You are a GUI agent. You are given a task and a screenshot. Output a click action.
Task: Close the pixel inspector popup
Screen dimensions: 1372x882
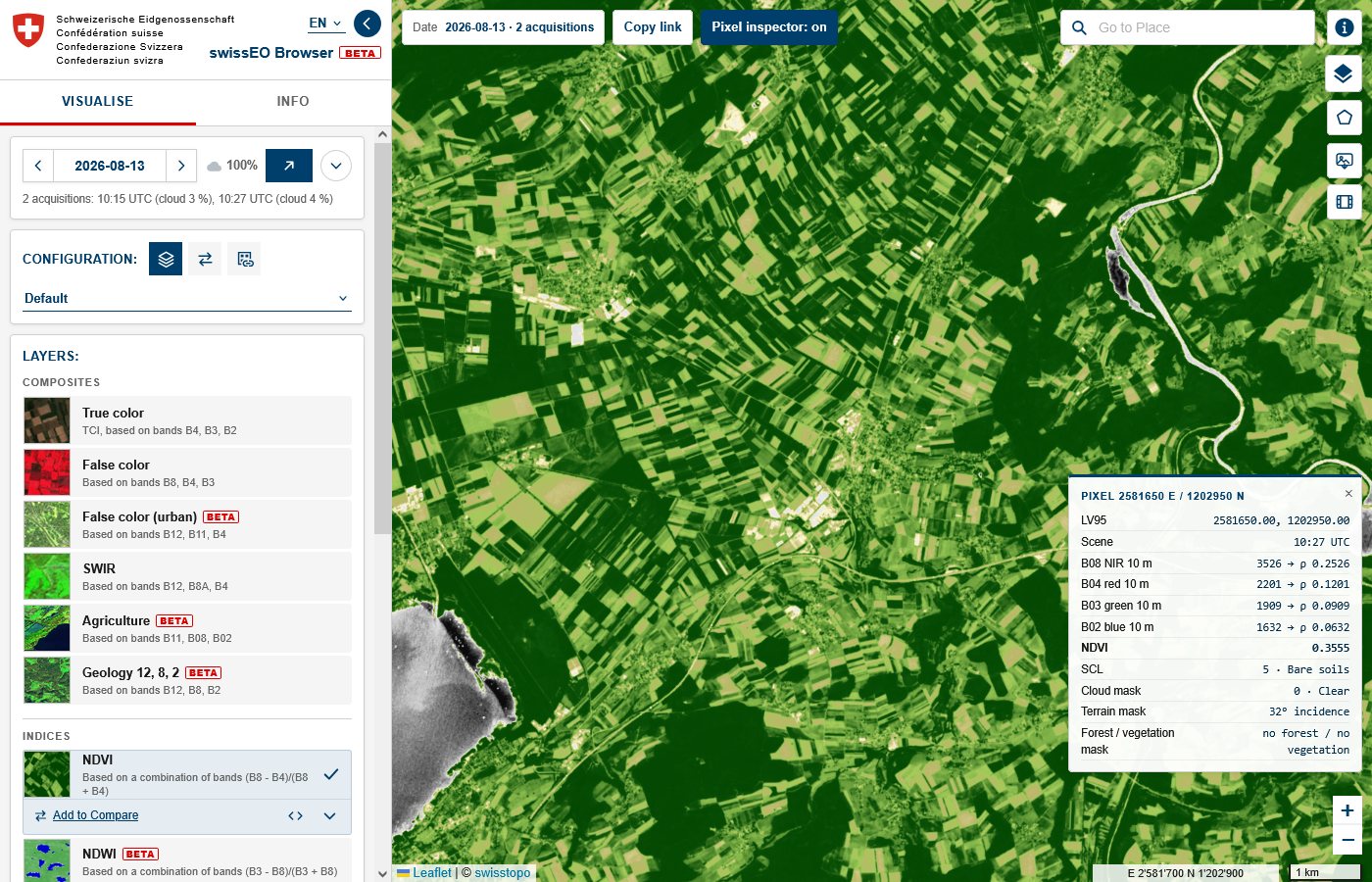1348,494
